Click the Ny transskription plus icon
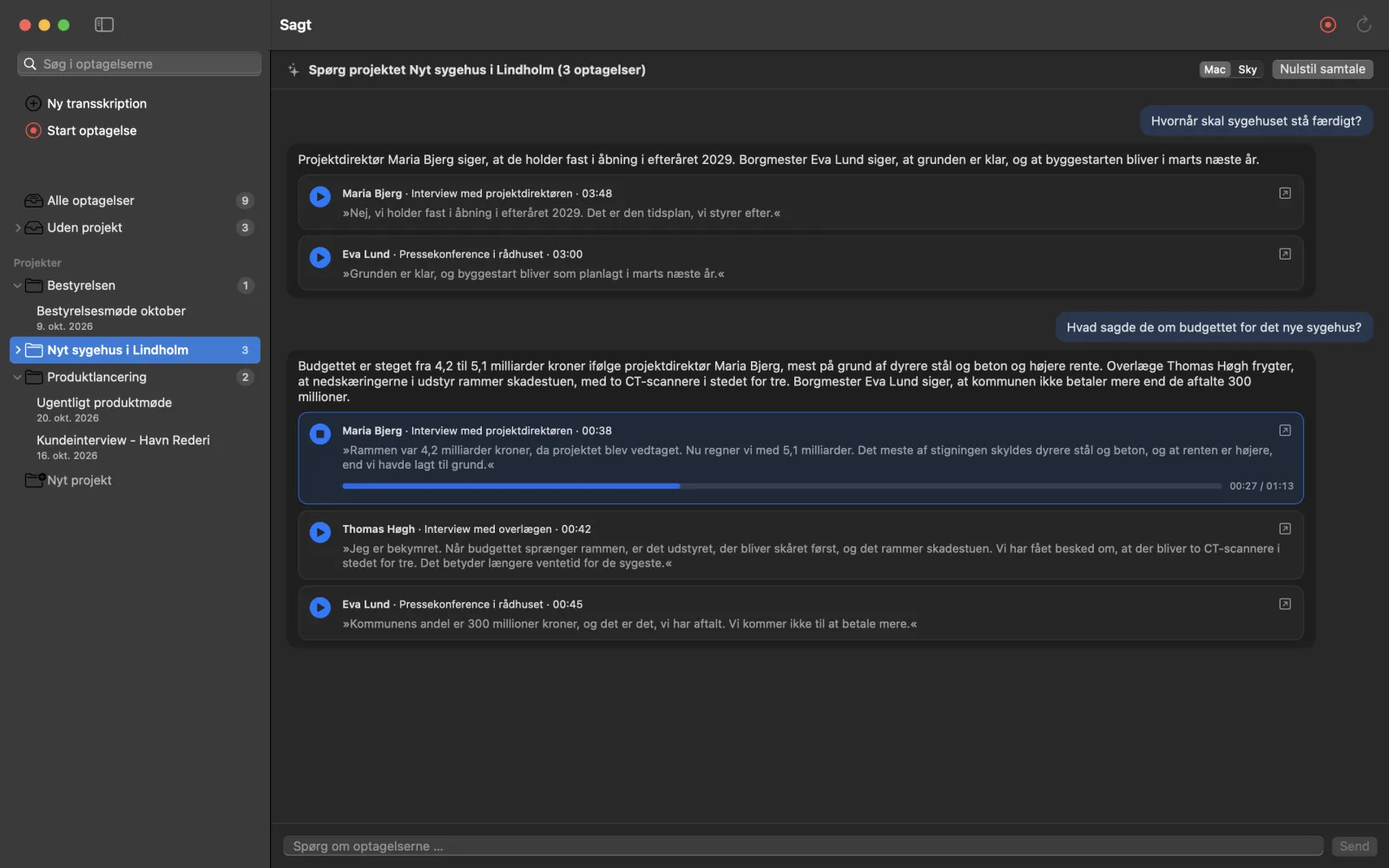Viewport: 1389px width, 868px height. [34, 103]
